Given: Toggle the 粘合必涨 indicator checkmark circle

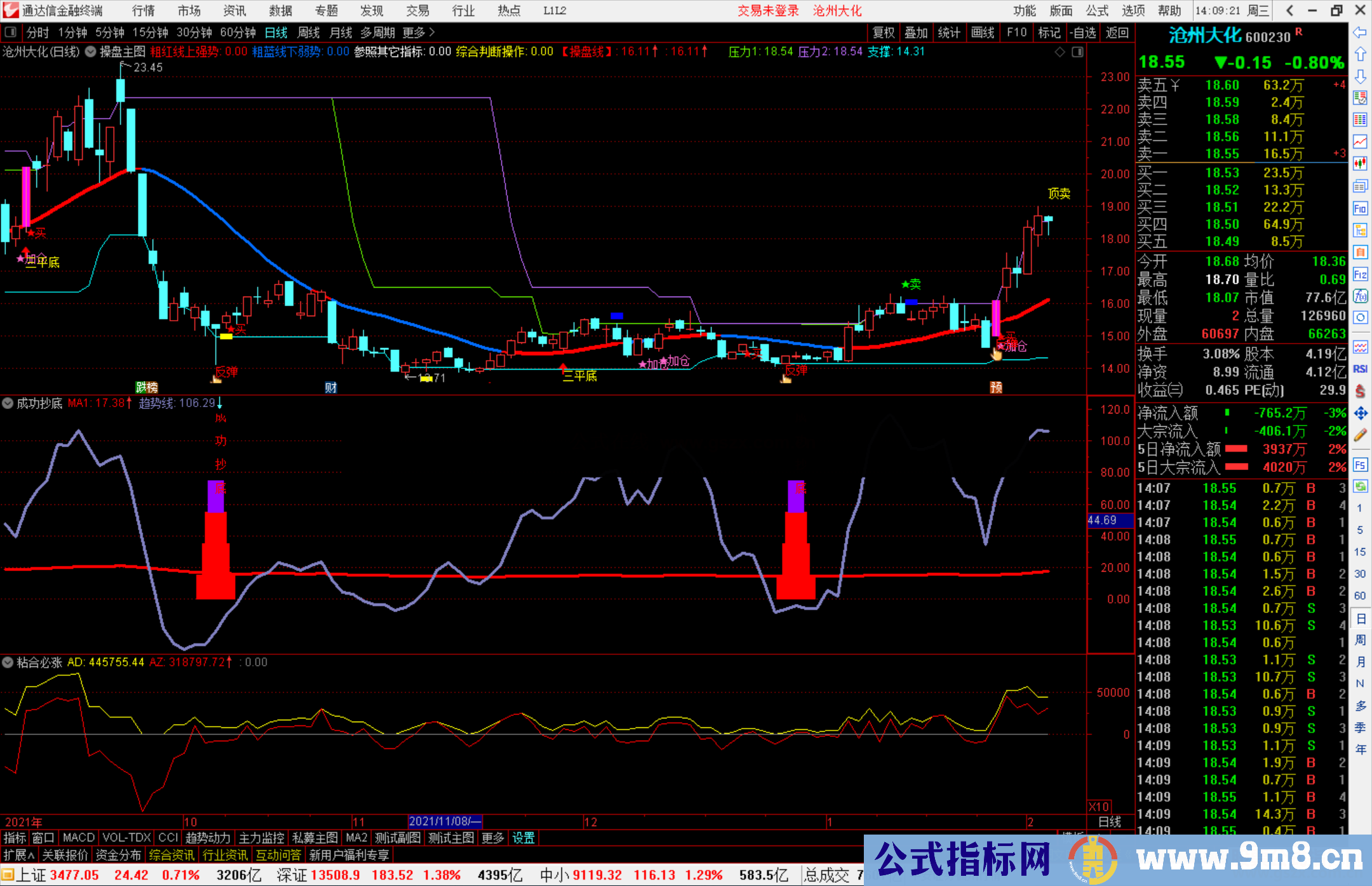Looking at the screenshot, I should pos(8,662).
